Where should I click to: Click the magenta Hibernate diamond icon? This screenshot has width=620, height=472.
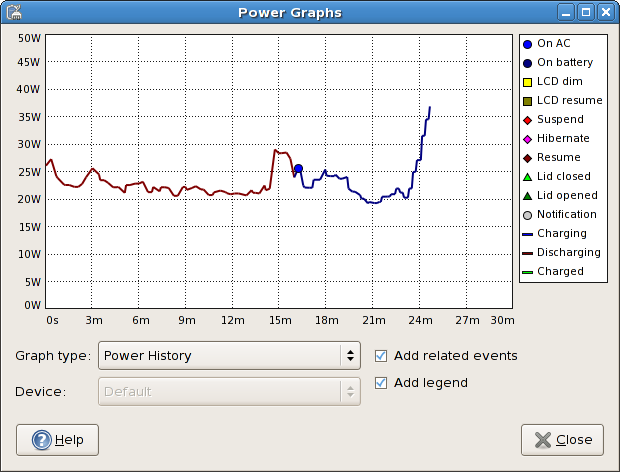click(x=527, y=139)
